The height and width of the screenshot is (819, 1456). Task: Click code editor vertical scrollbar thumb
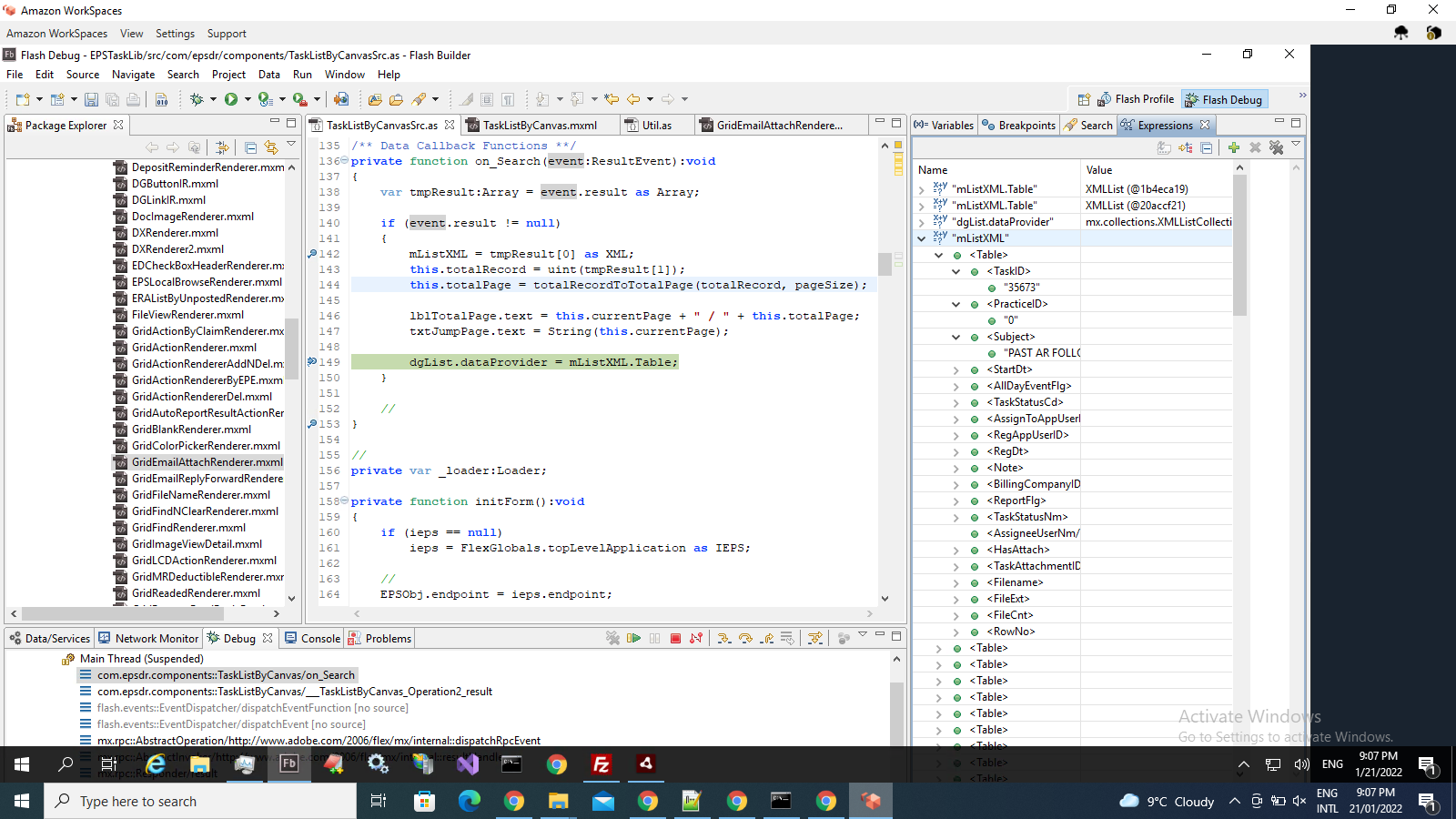(x=885, y=264)
